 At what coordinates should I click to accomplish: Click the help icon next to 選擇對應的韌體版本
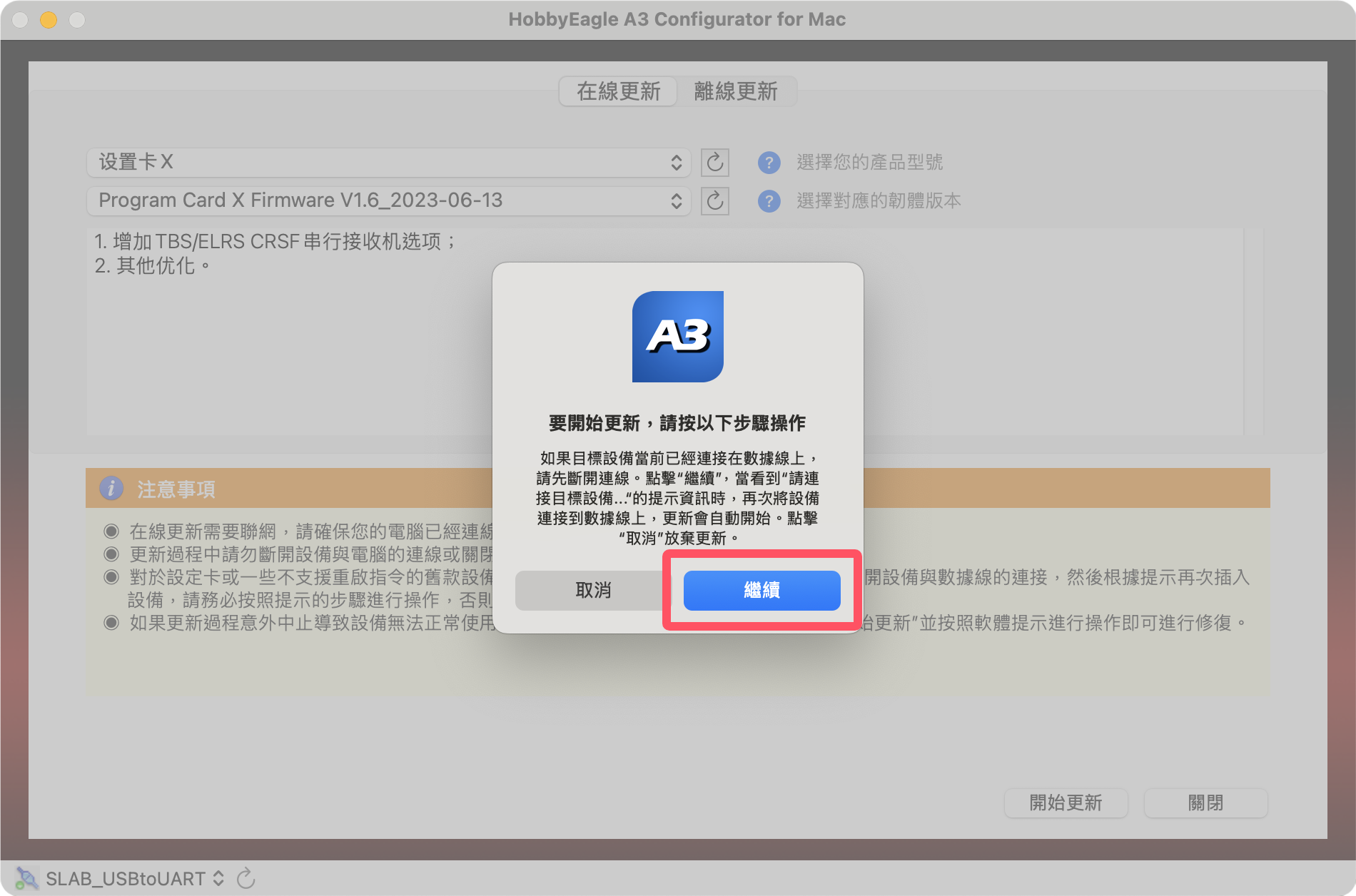coord(769,201)
